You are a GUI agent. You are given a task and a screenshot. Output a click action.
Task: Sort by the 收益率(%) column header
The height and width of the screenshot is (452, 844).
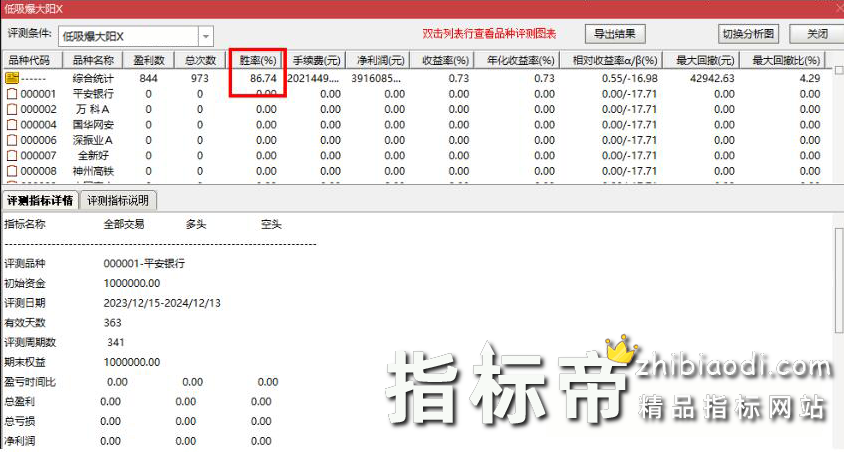(442, 60)
